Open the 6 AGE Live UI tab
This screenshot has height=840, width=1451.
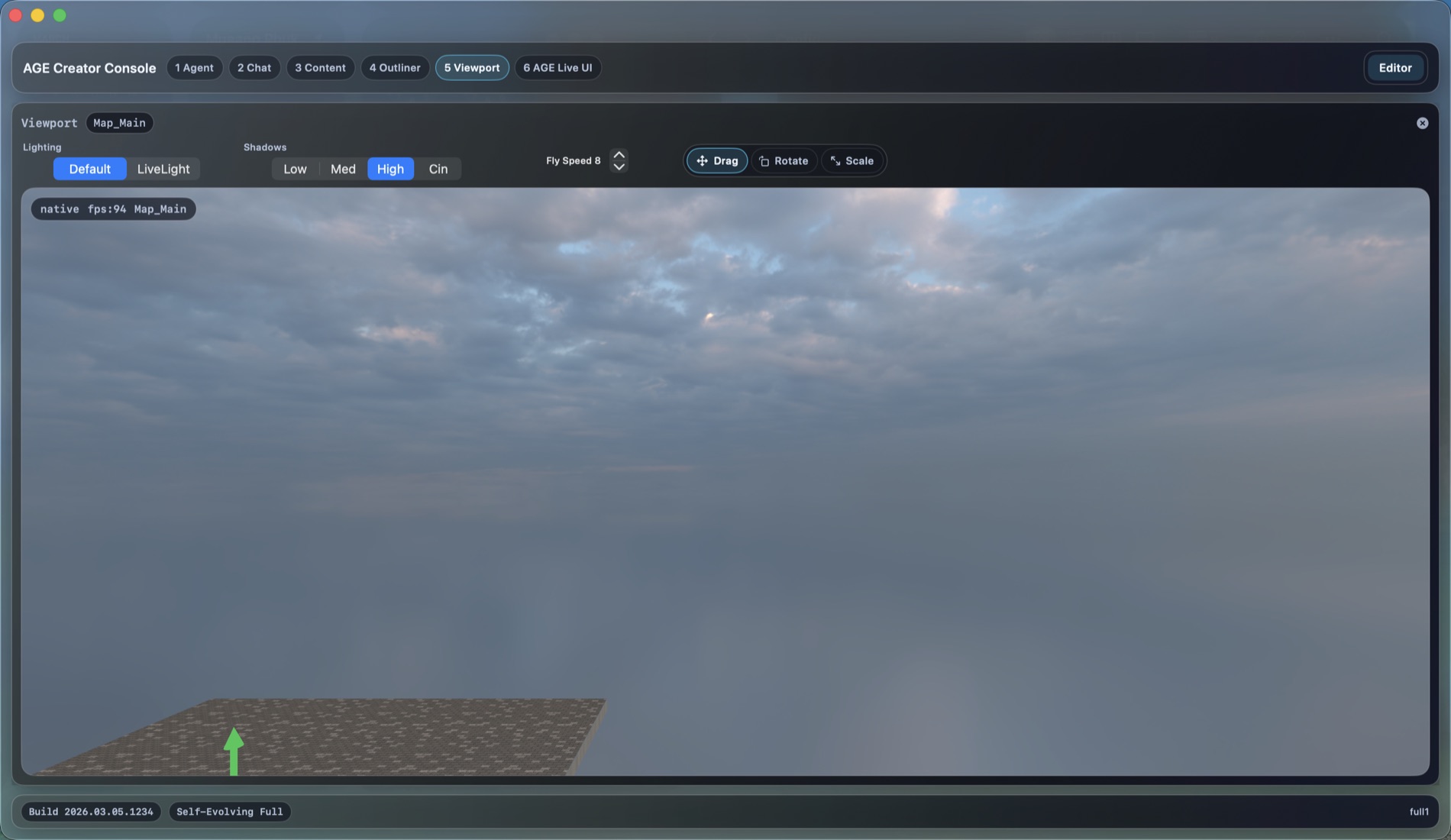point(557,67)
